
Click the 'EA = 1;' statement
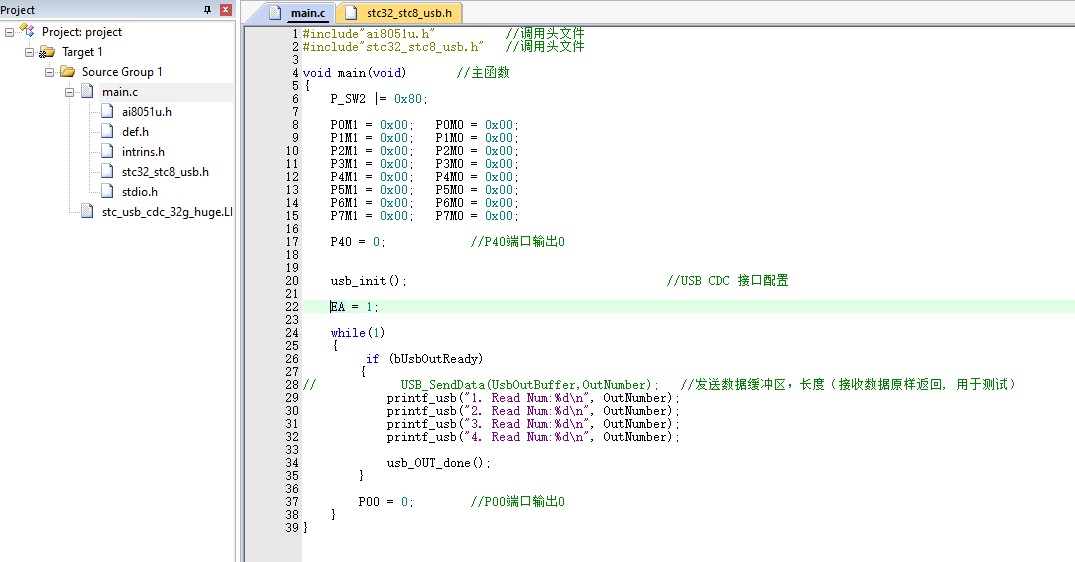coord(354,307)
